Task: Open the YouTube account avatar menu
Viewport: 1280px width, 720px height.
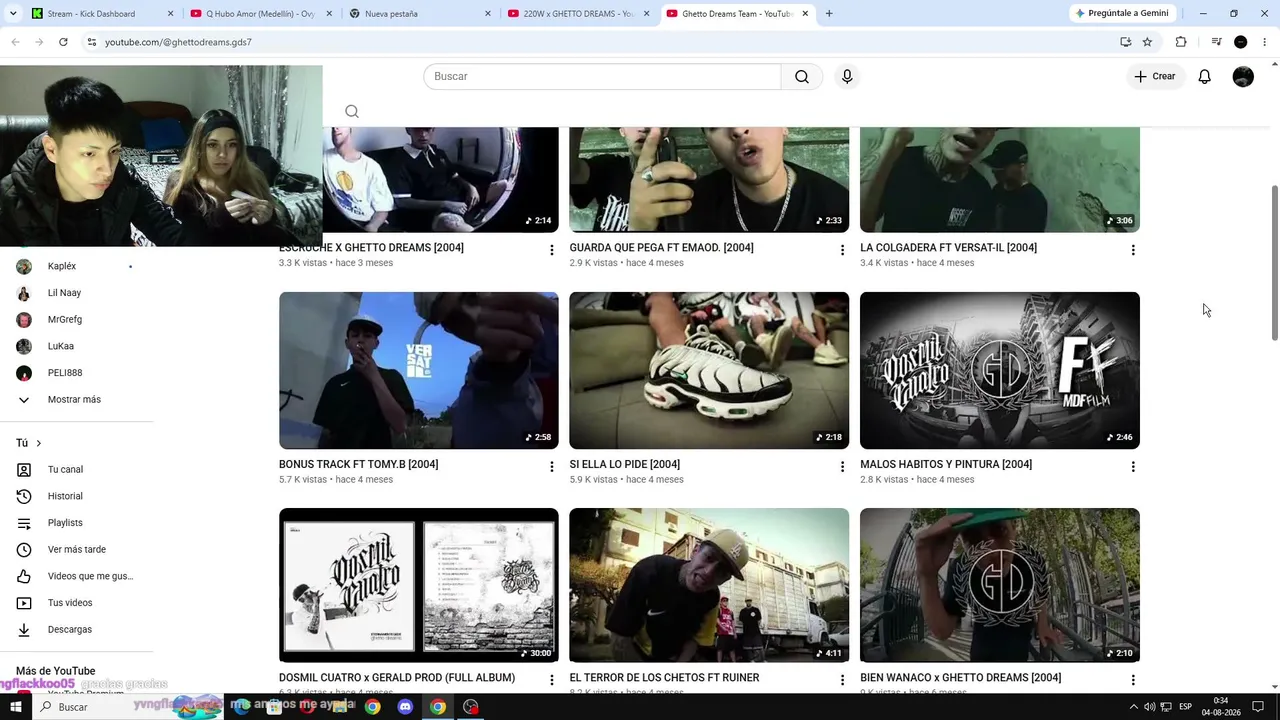Action: (x=1243, y=77)
